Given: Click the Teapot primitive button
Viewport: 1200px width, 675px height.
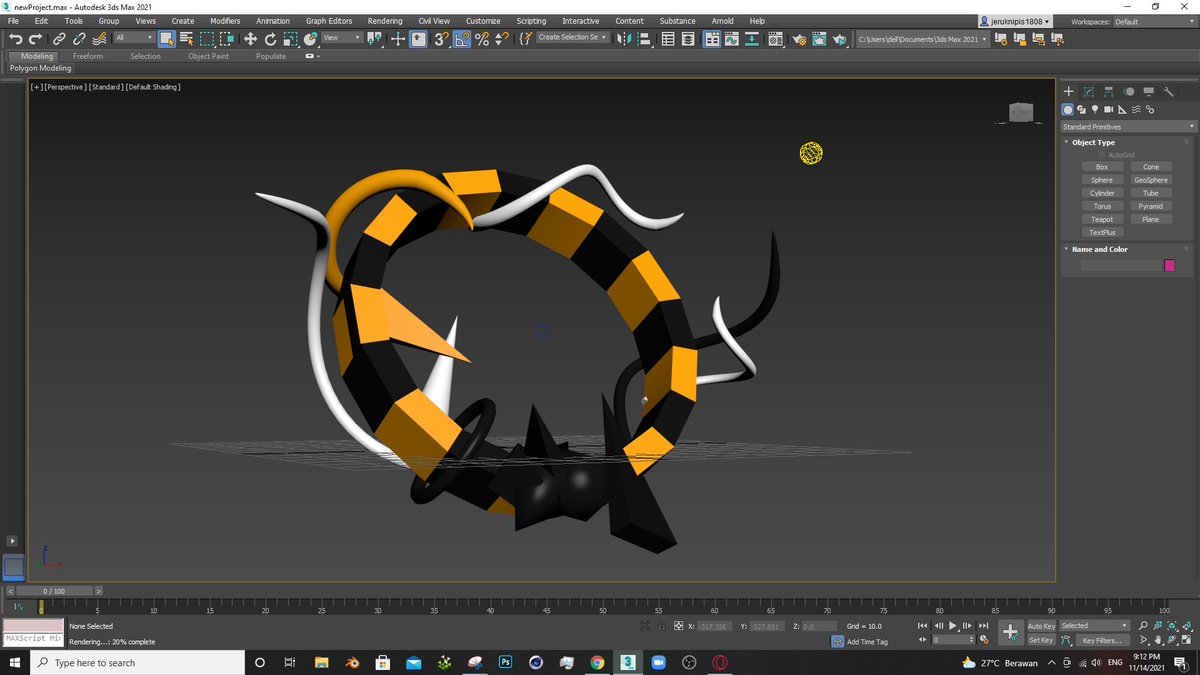Looking at the screenshot, I should tap(1101, 219).
